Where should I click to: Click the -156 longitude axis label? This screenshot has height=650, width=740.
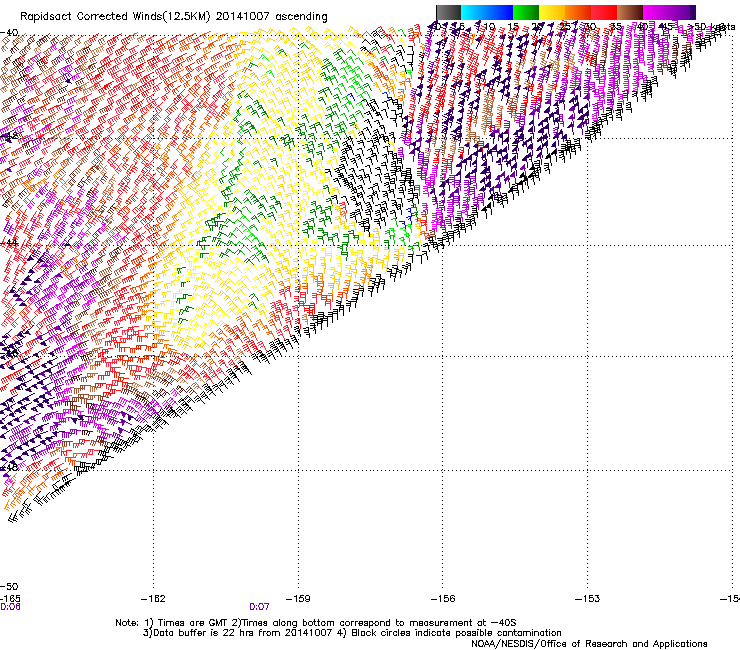pos(443,599)
